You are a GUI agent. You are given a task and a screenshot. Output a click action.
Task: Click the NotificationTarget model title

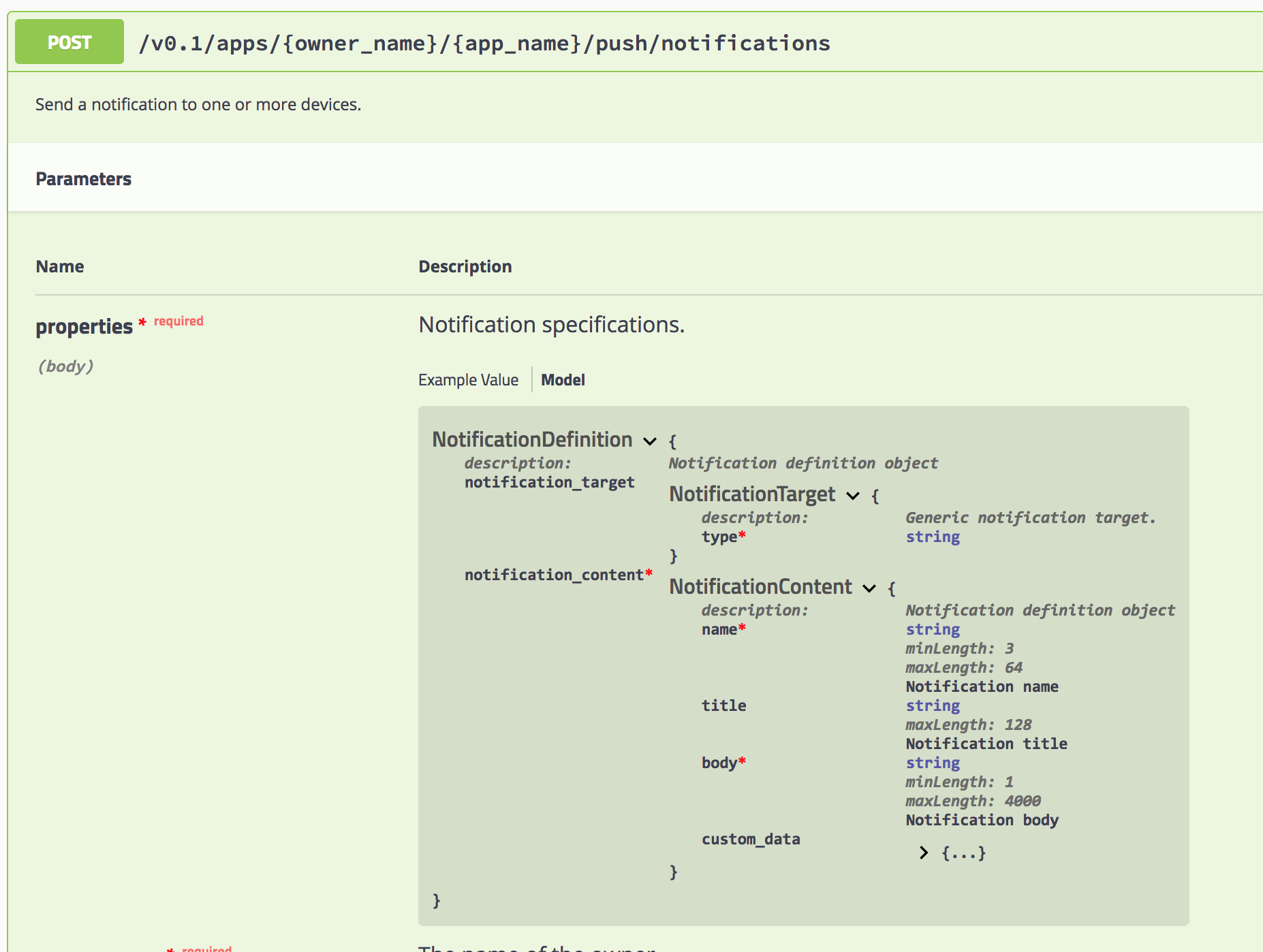coord(752,494)
